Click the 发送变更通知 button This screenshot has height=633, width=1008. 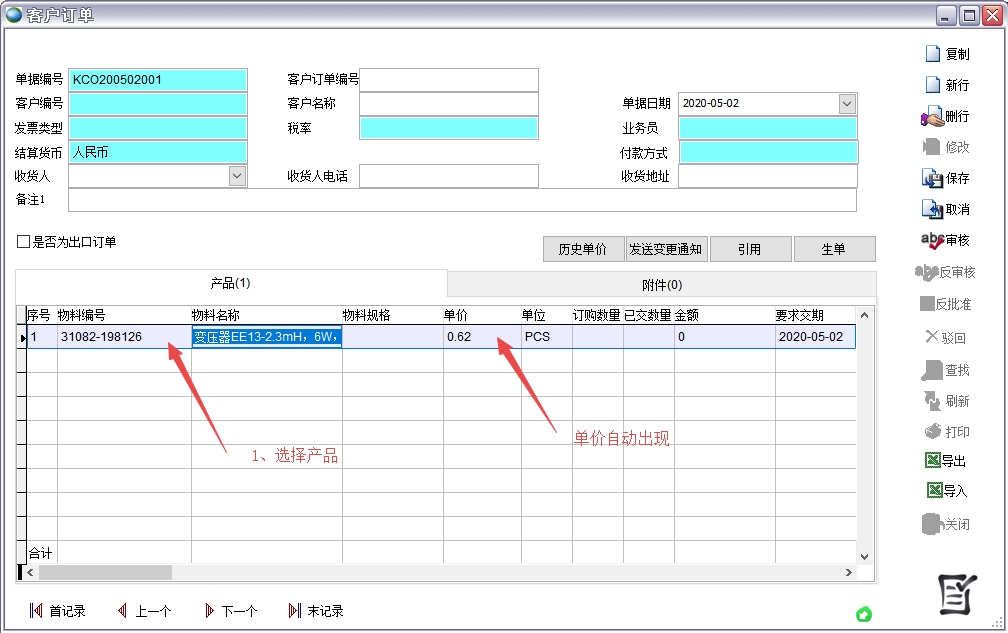(x=666, y=249)
